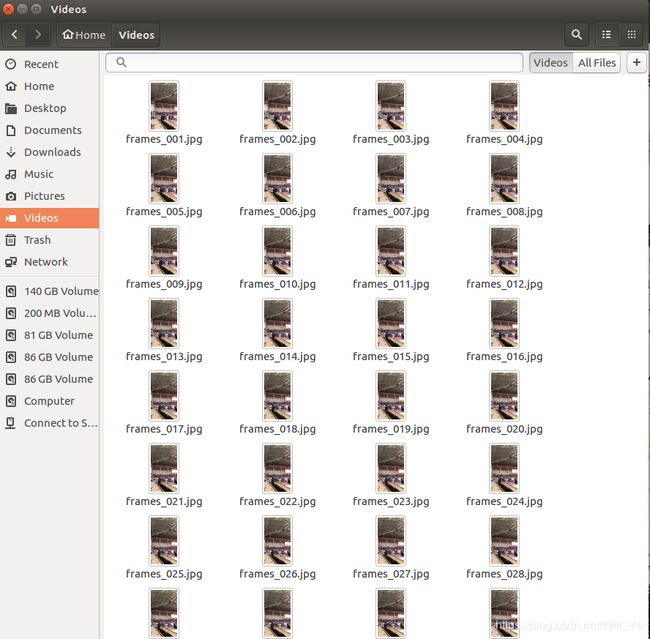Select the frames_003.jpg thumbnail
The image size is (650, 639).
click(x=391, y=106)
